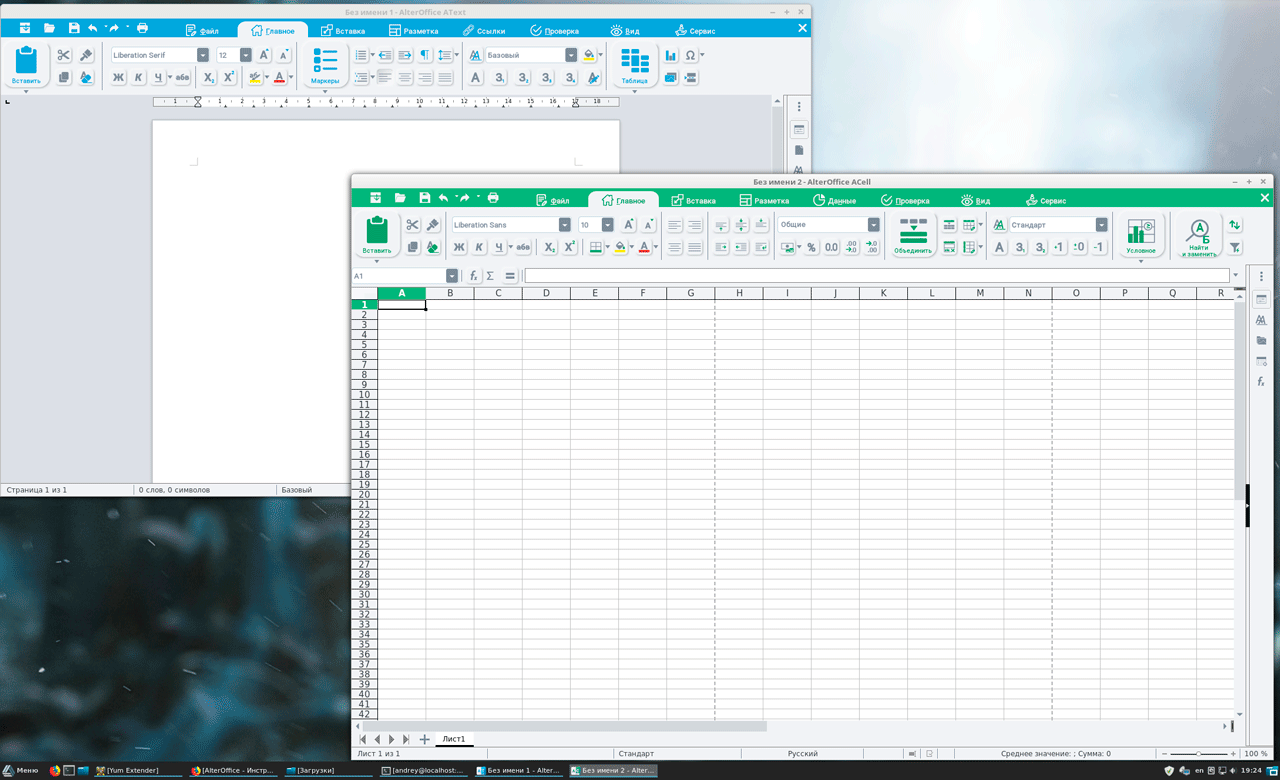The width and height of the screenshot is (1280, 780).
Task: Click the Markers (Маркеры) bullet list icon in AText
Action: pyautogui.click(x=325, y=65)
